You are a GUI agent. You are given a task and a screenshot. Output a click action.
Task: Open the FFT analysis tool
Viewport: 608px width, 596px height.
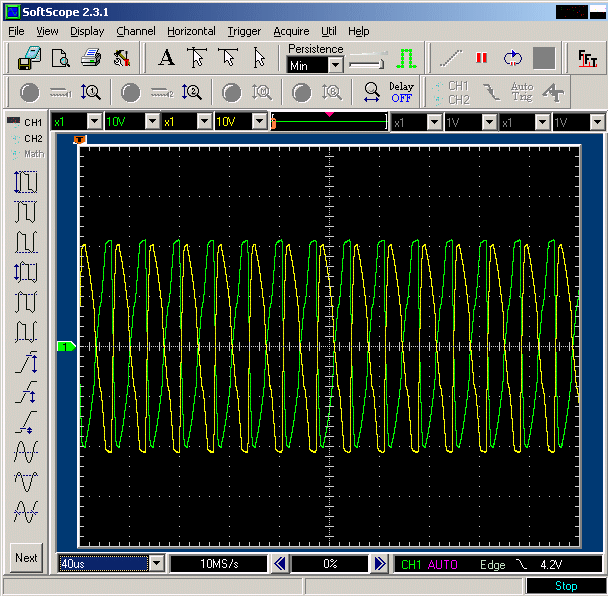pyautogui.click(x=587, y=59)
